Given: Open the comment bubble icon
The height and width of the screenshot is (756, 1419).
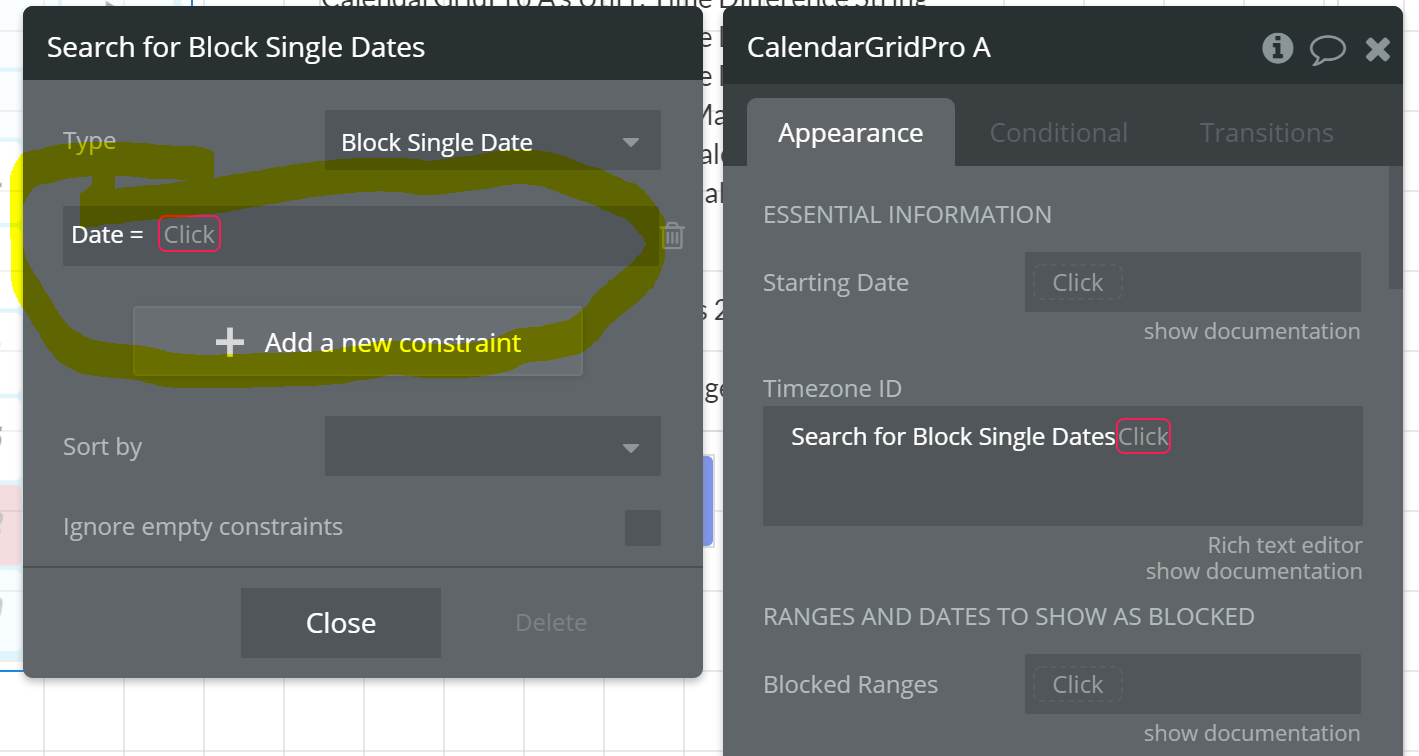Looking at the screenshot, I should click(x=1327, y=49).
